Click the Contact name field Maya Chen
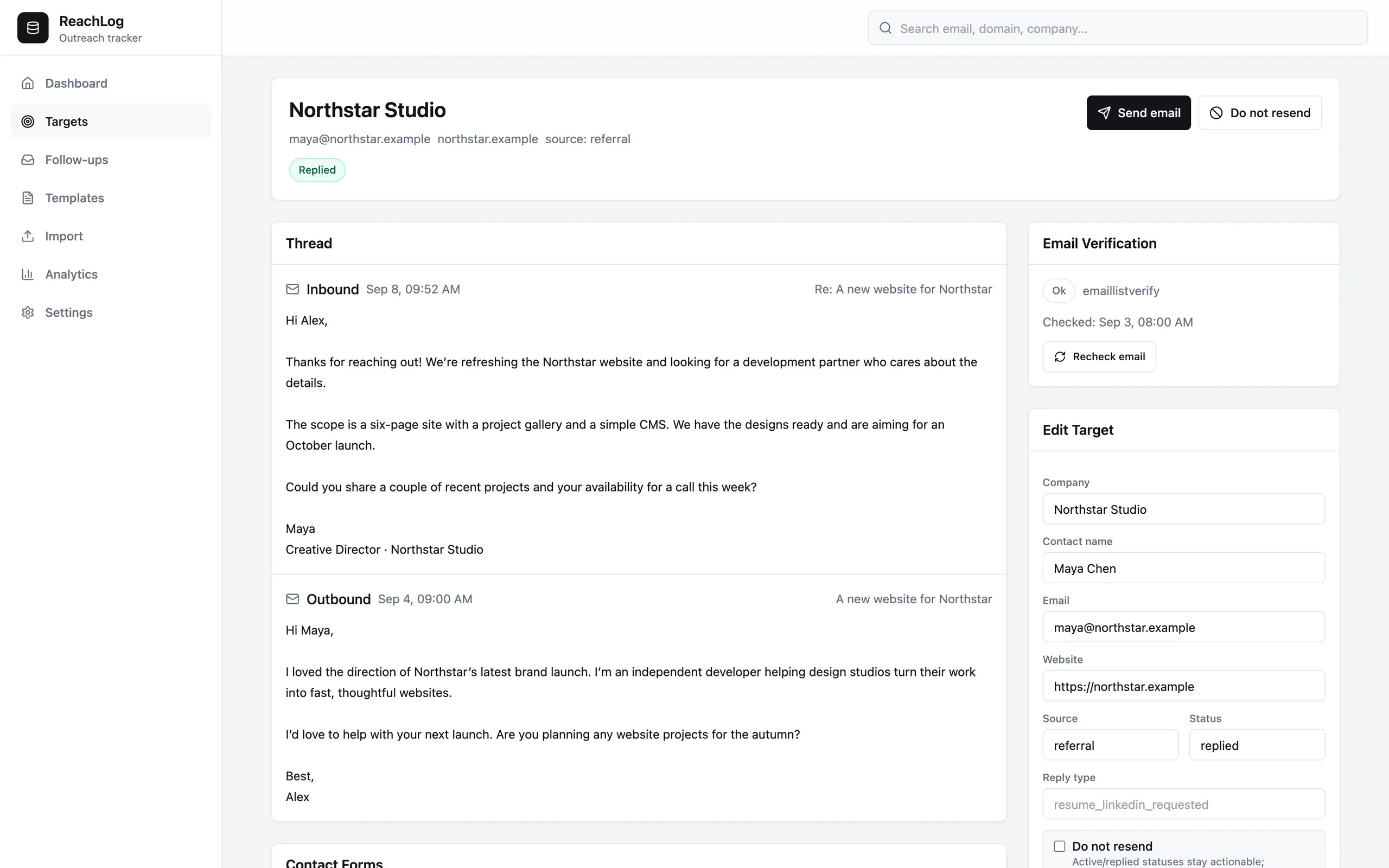Image resolution: width=1389 pixels, height=868 pixels. click(x=1183, y=569)
